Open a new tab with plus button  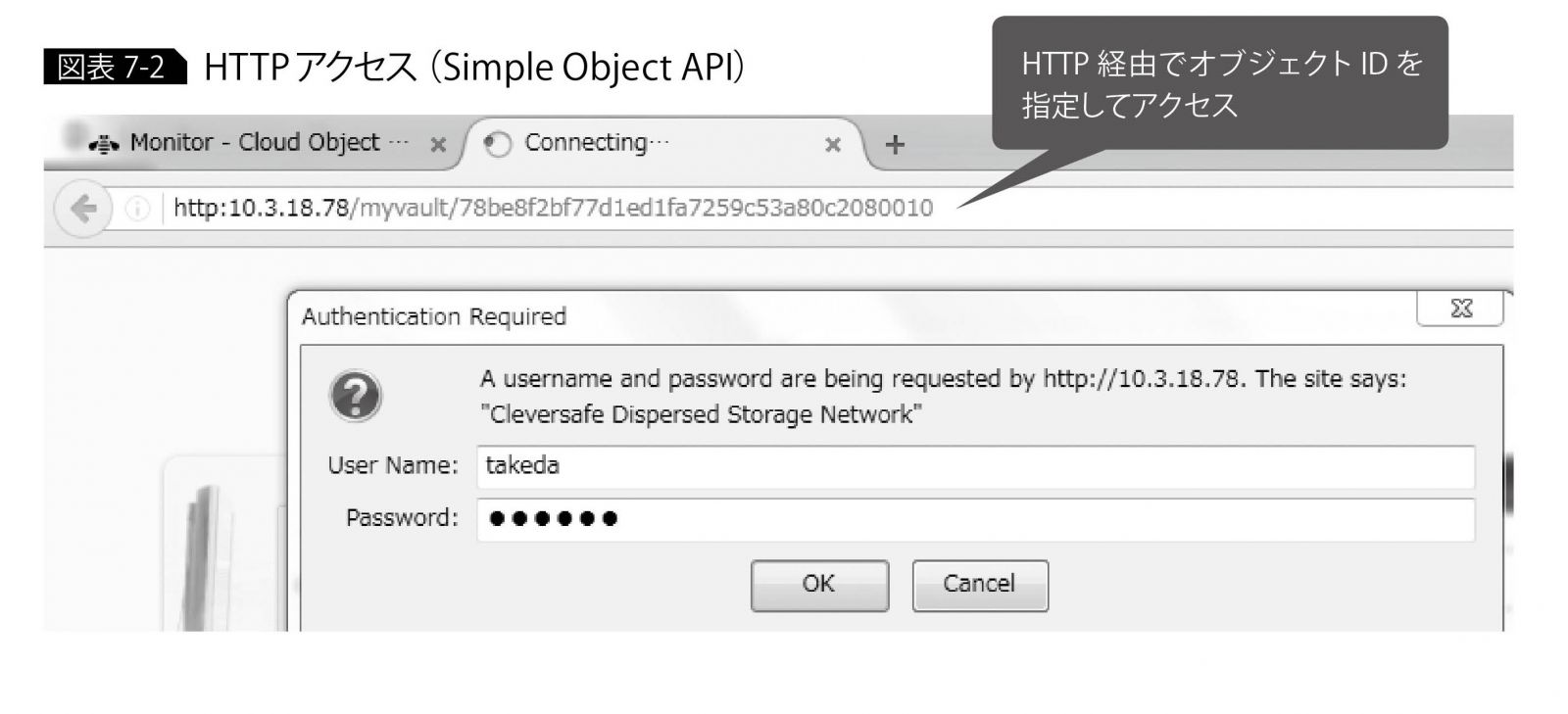tap(895, 145)
